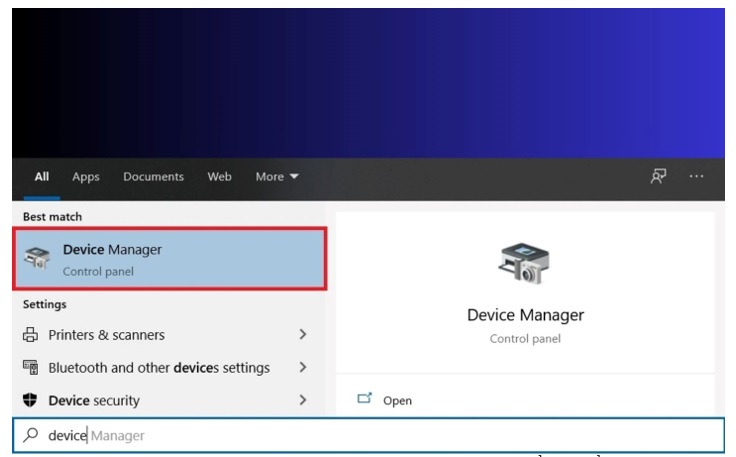Switch to the Apps tab

click(86, 177)
